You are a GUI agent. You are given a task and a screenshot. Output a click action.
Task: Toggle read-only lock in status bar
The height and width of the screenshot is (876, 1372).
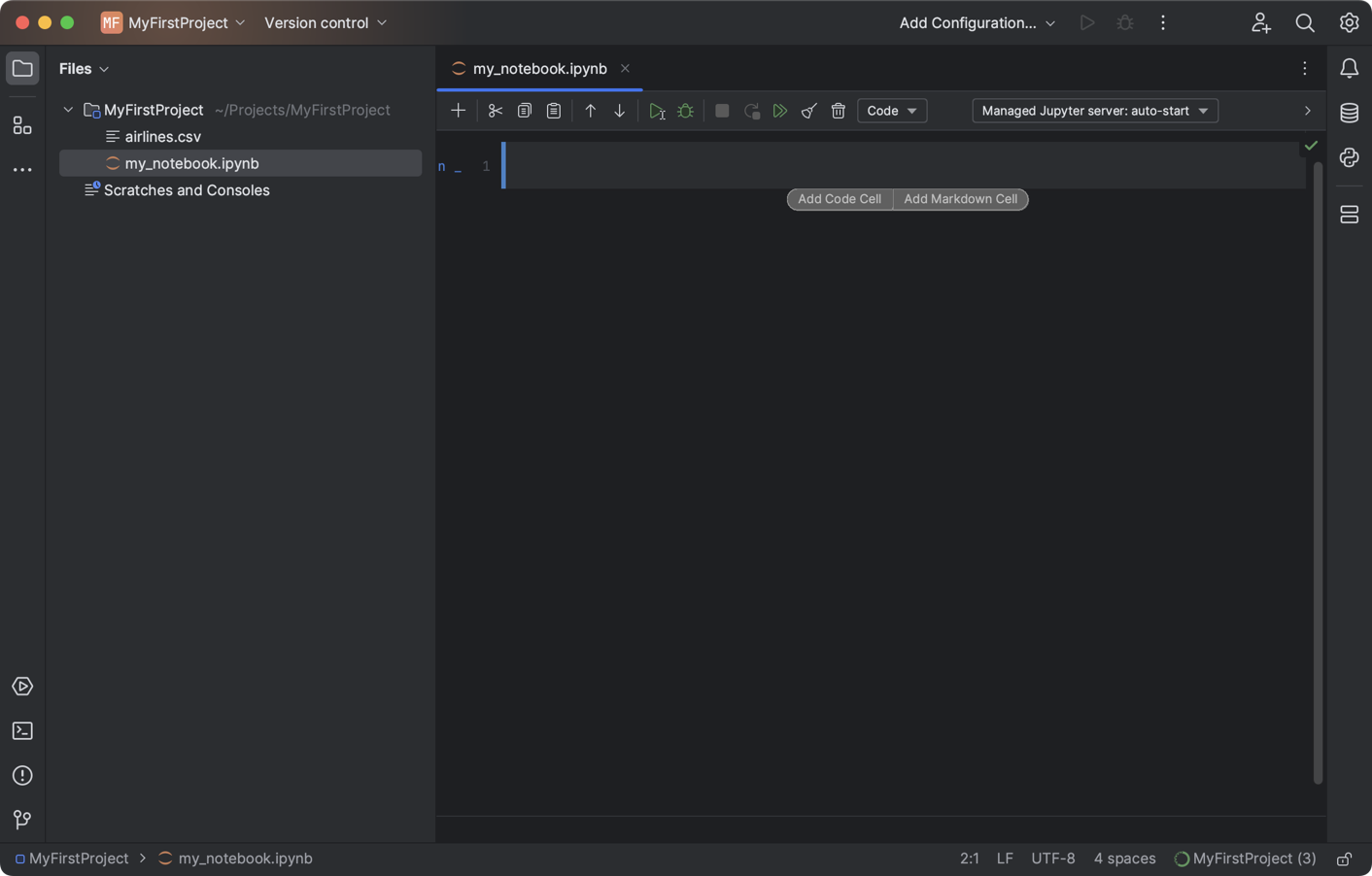(x=1345, y=859)
